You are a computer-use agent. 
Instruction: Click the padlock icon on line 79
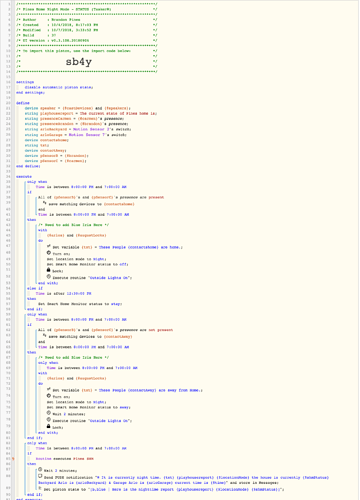click(49, 426)
